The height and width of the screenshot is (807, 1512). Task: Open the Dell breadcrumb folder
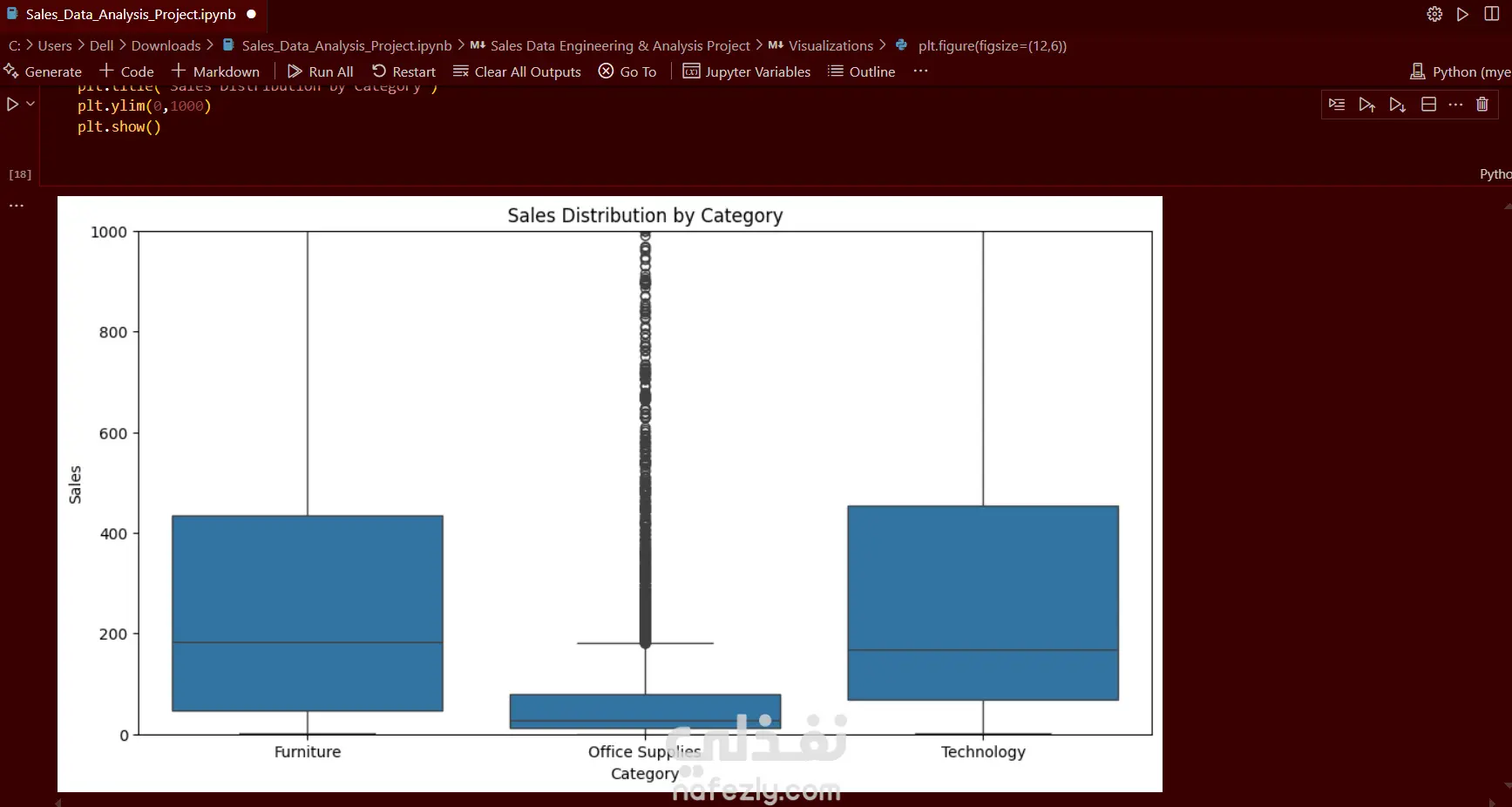click(x=102, y=45)
